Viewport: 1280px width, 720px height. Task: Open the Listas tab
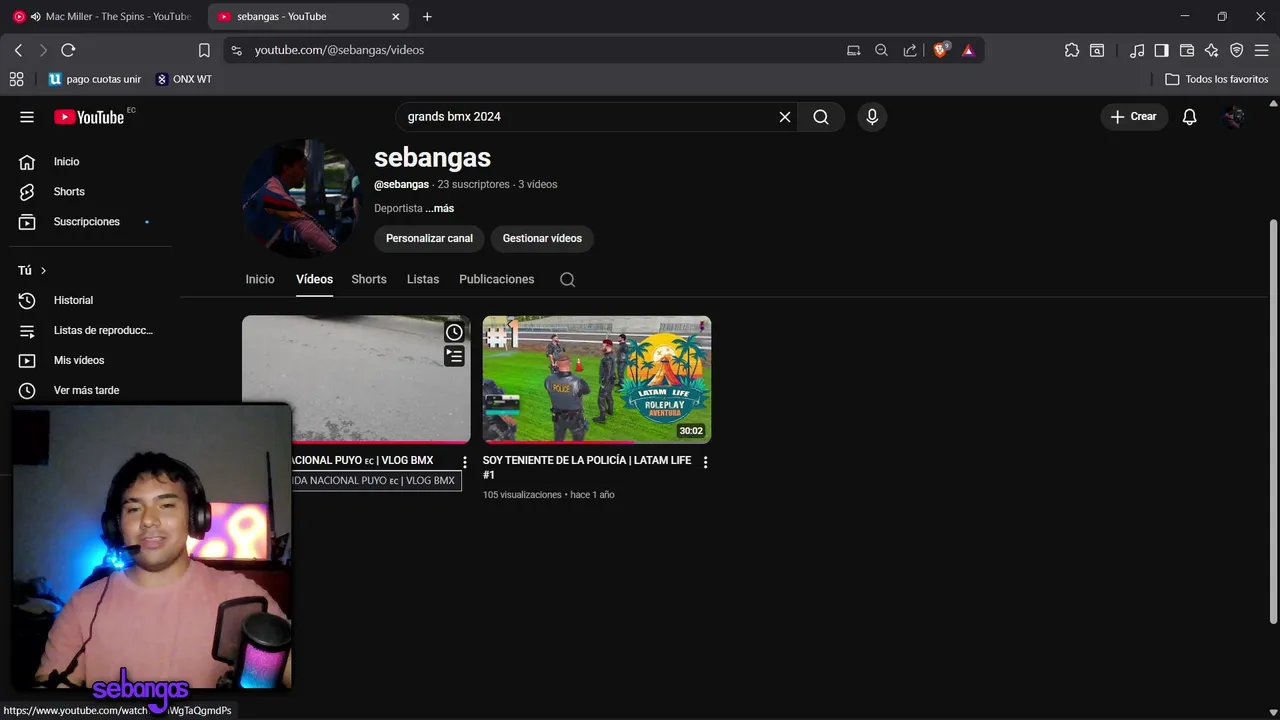coord(423,280)
